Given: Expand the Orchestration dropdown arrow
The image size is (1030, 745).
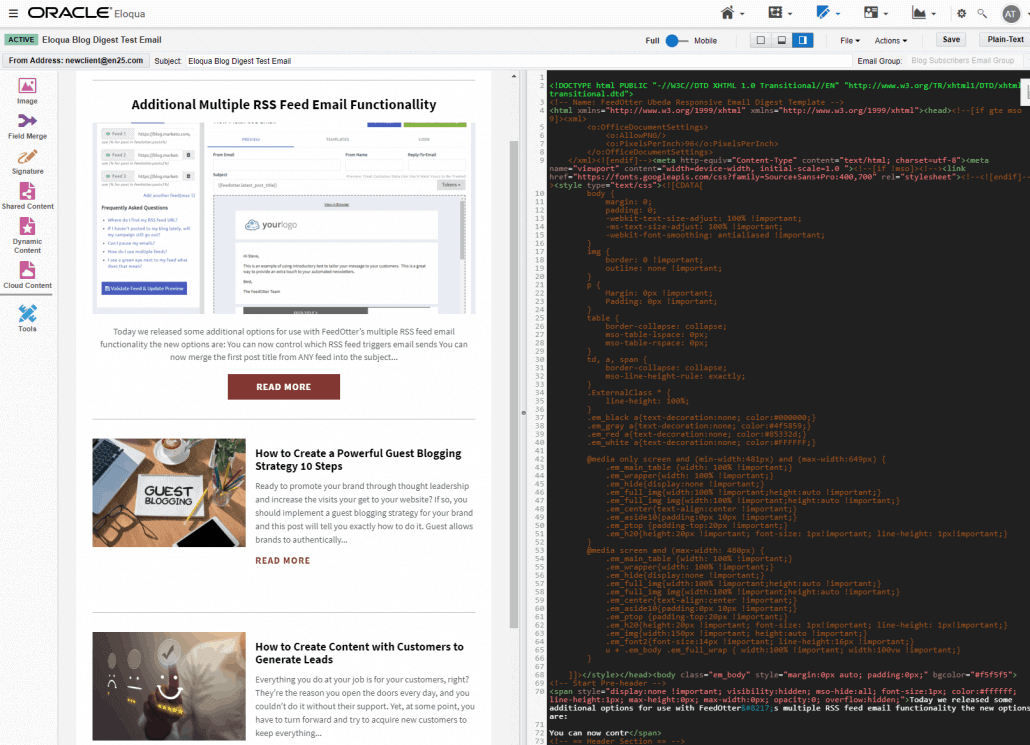Looking at the screenshot, I should click(790, 14).
